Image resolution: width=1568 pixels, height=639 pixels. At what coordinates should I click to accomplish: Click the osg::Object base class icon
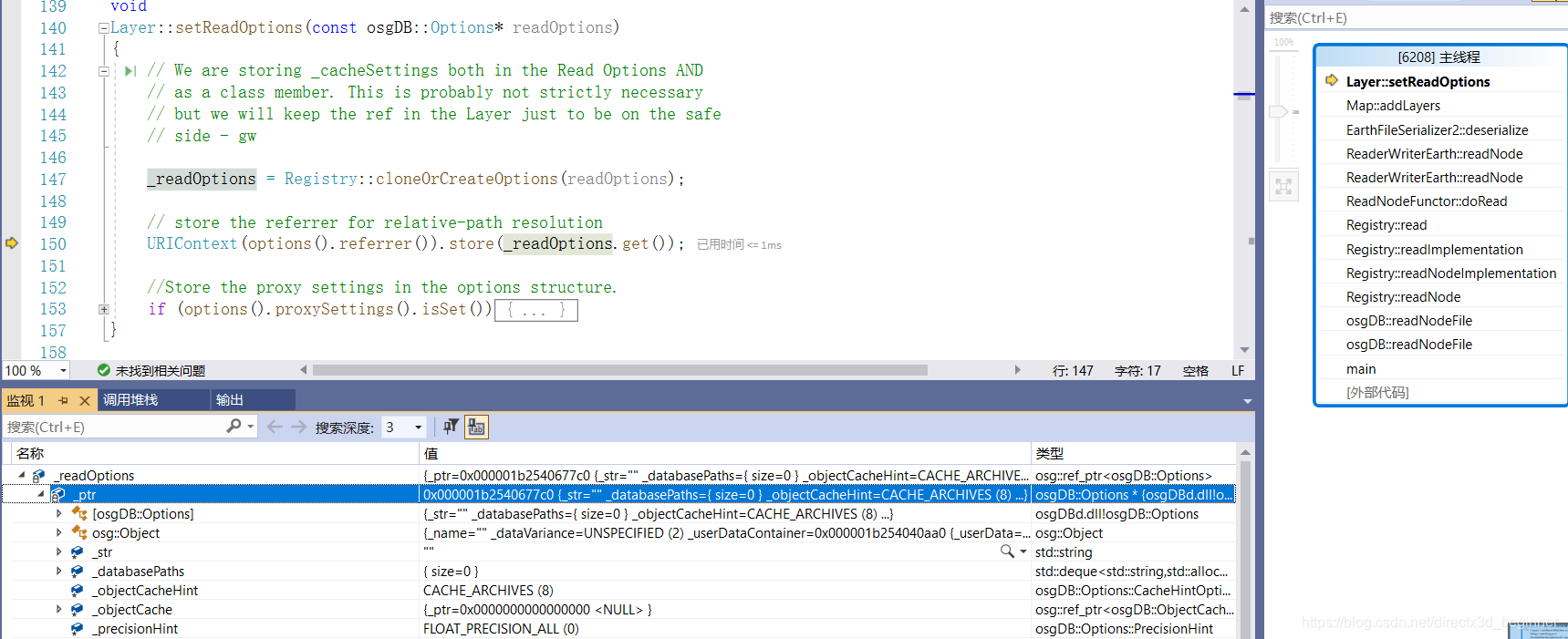coord(80,533)
